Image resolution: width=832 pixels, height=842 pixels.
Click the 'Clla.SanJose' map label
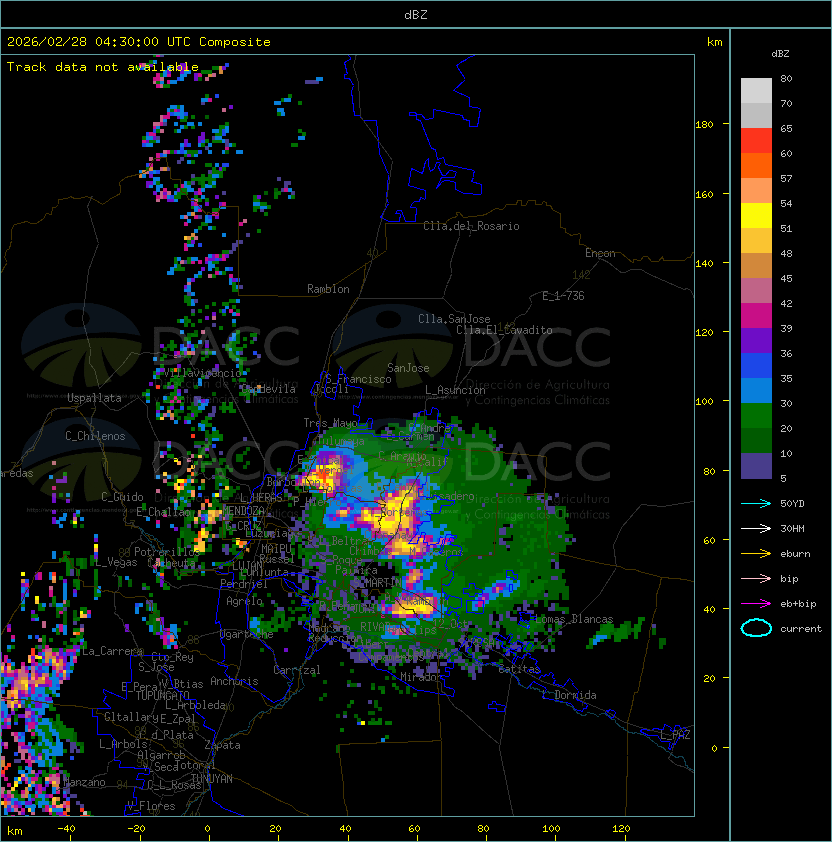tap(454, 319)
